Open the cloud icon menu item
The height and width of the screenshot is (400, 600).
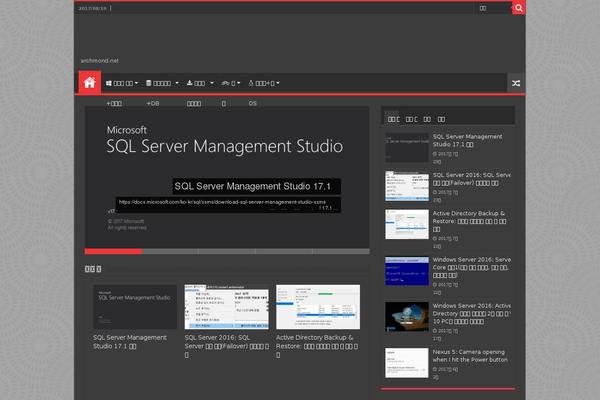pyautogui.click(x=231, y=83)
